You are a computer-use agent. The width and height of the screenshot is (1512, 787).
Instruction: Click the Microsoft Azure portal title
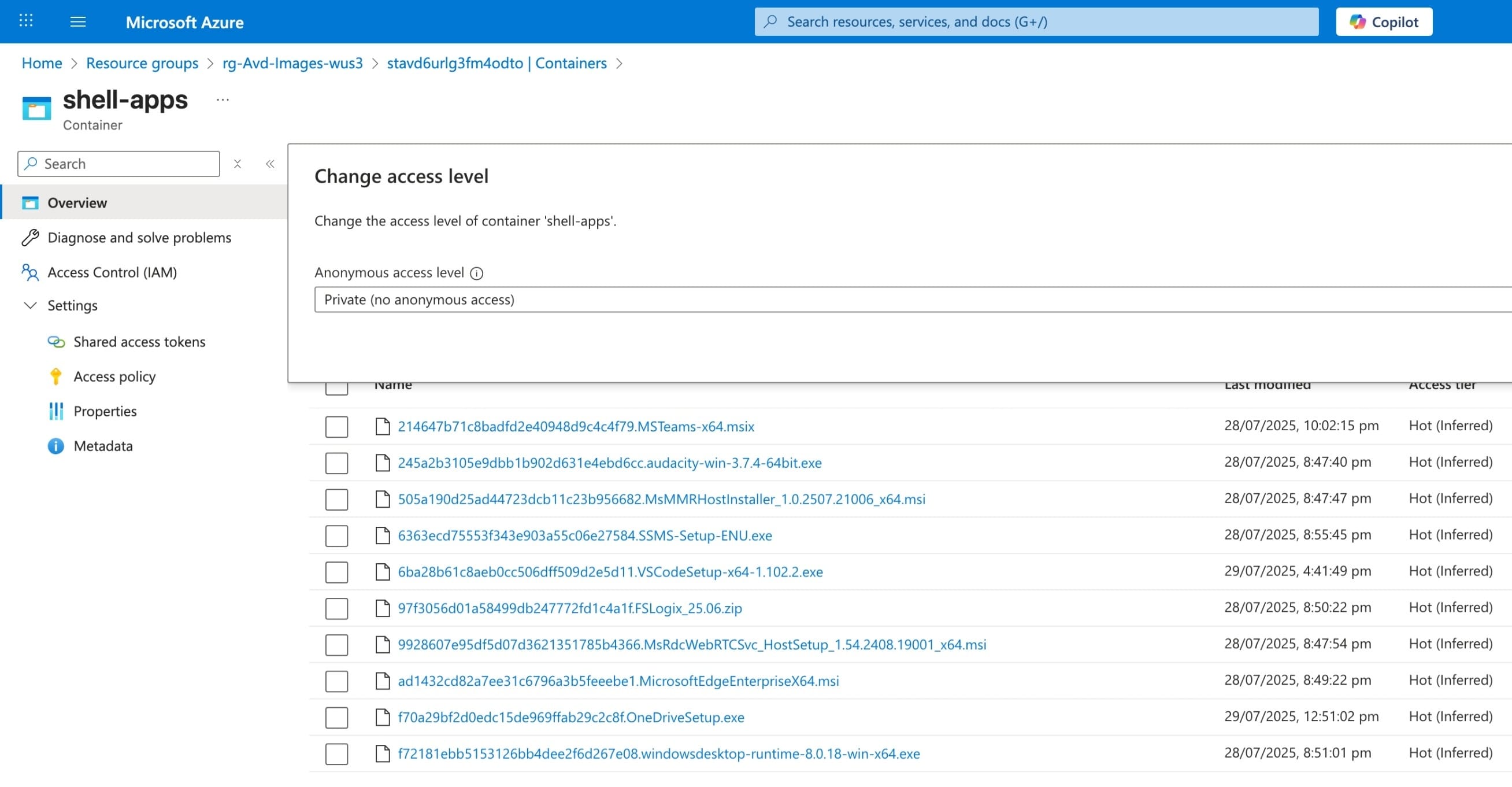coord(184,23)
